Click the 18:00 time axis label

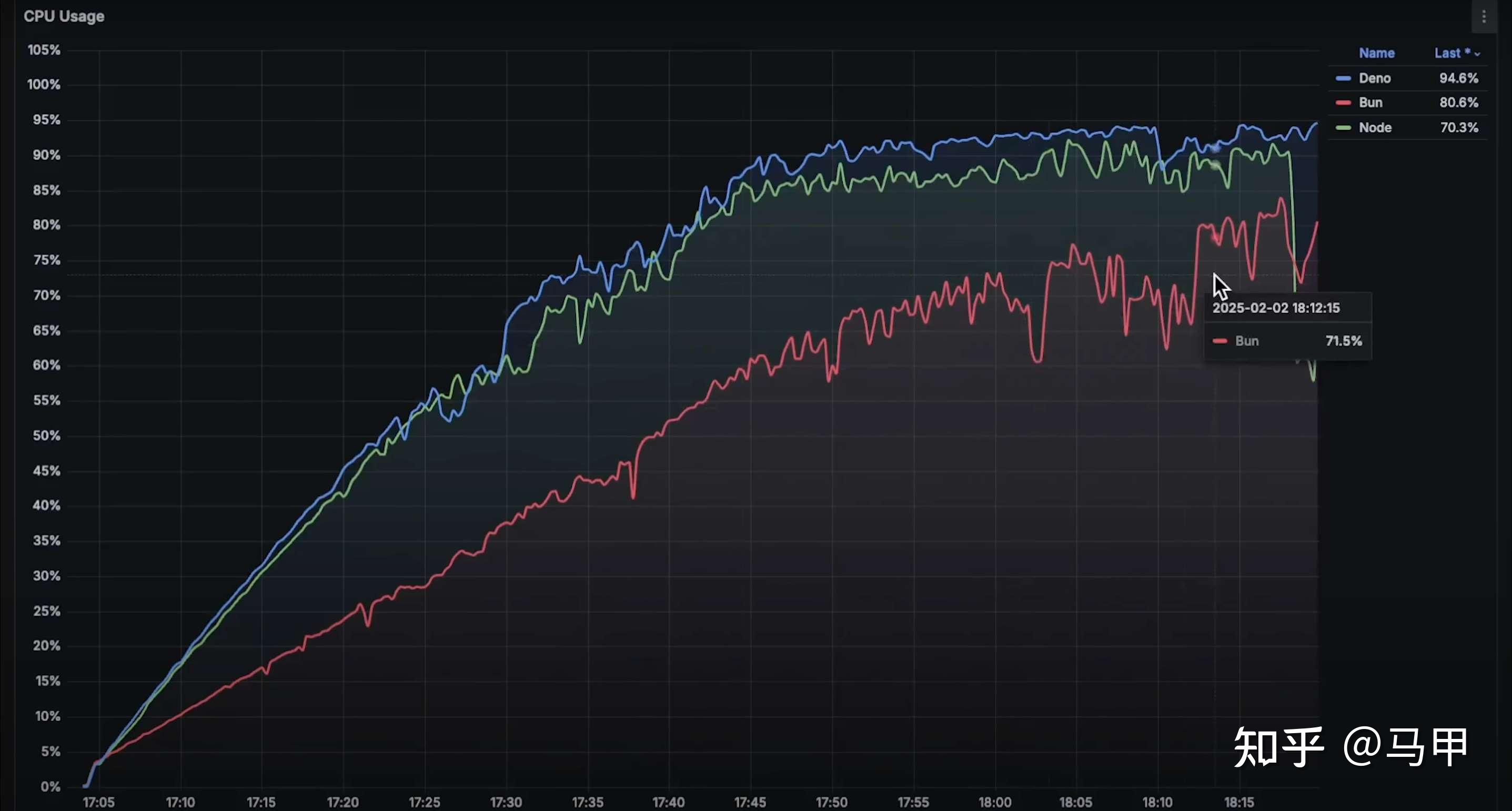point(994,802)
